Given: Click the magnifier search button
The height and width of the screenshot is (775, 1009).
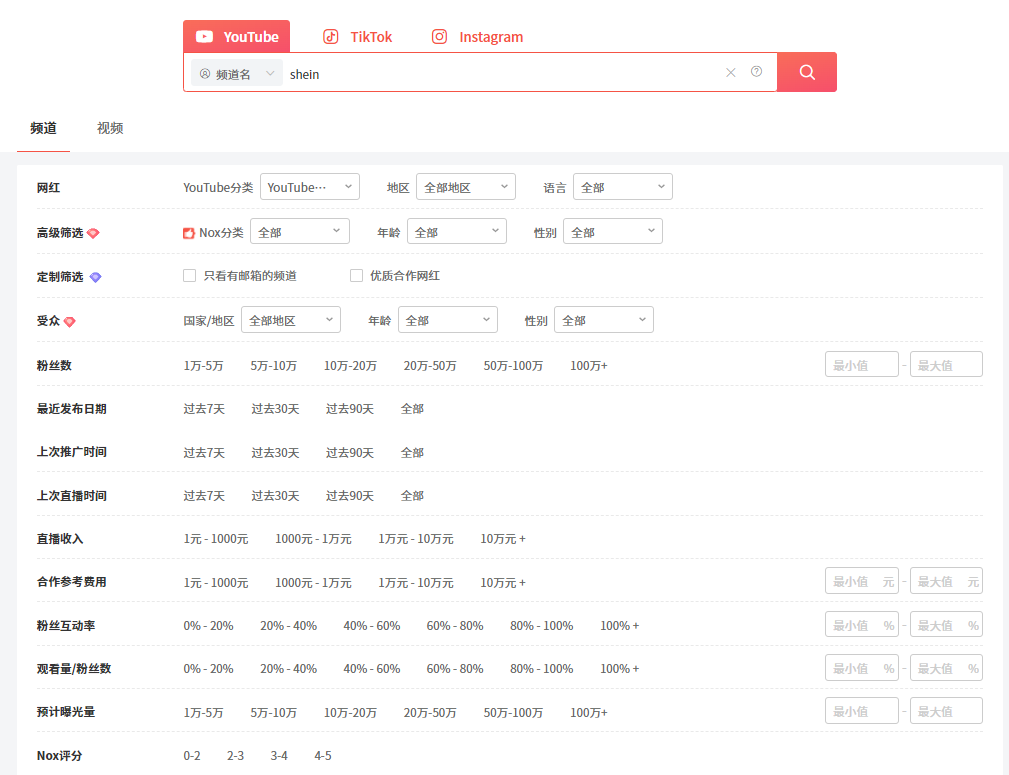Looking at the screenshot, I should 807,73.
